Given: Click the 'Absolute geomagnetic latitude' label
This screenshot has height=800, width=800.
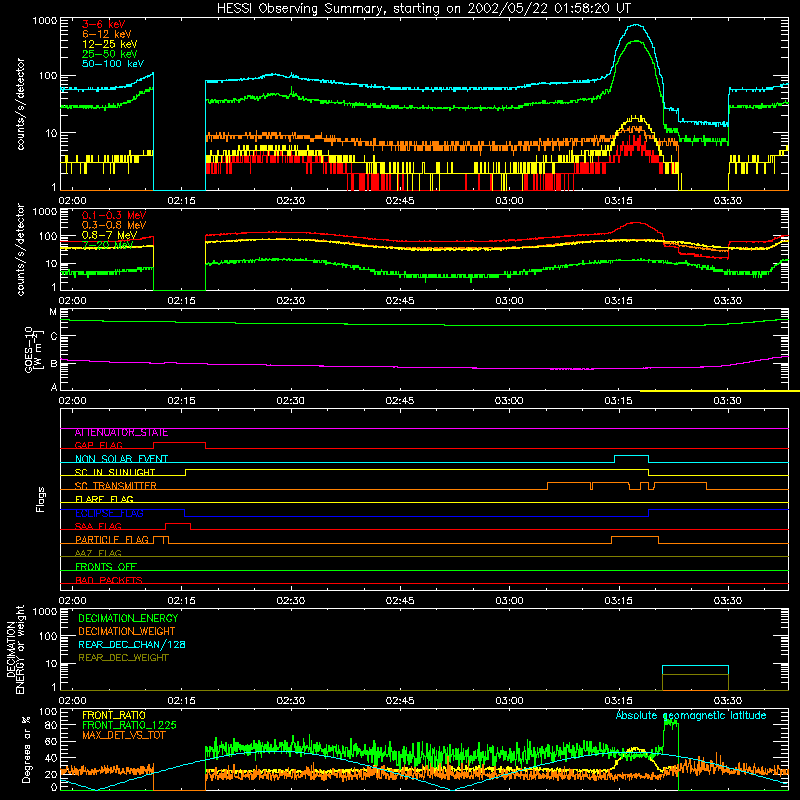Looking at the screenshot, I should [x=691, y=715].
